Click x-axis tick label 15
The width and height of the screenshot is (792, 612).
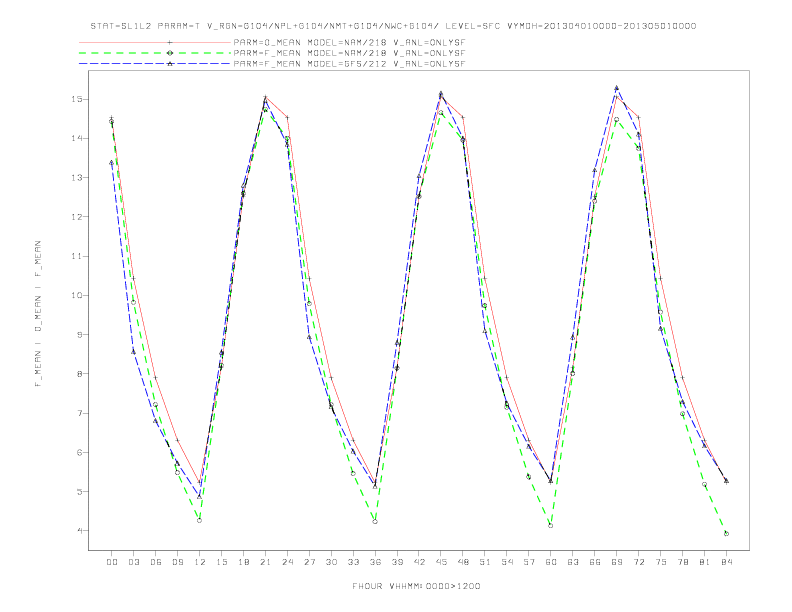221,562
